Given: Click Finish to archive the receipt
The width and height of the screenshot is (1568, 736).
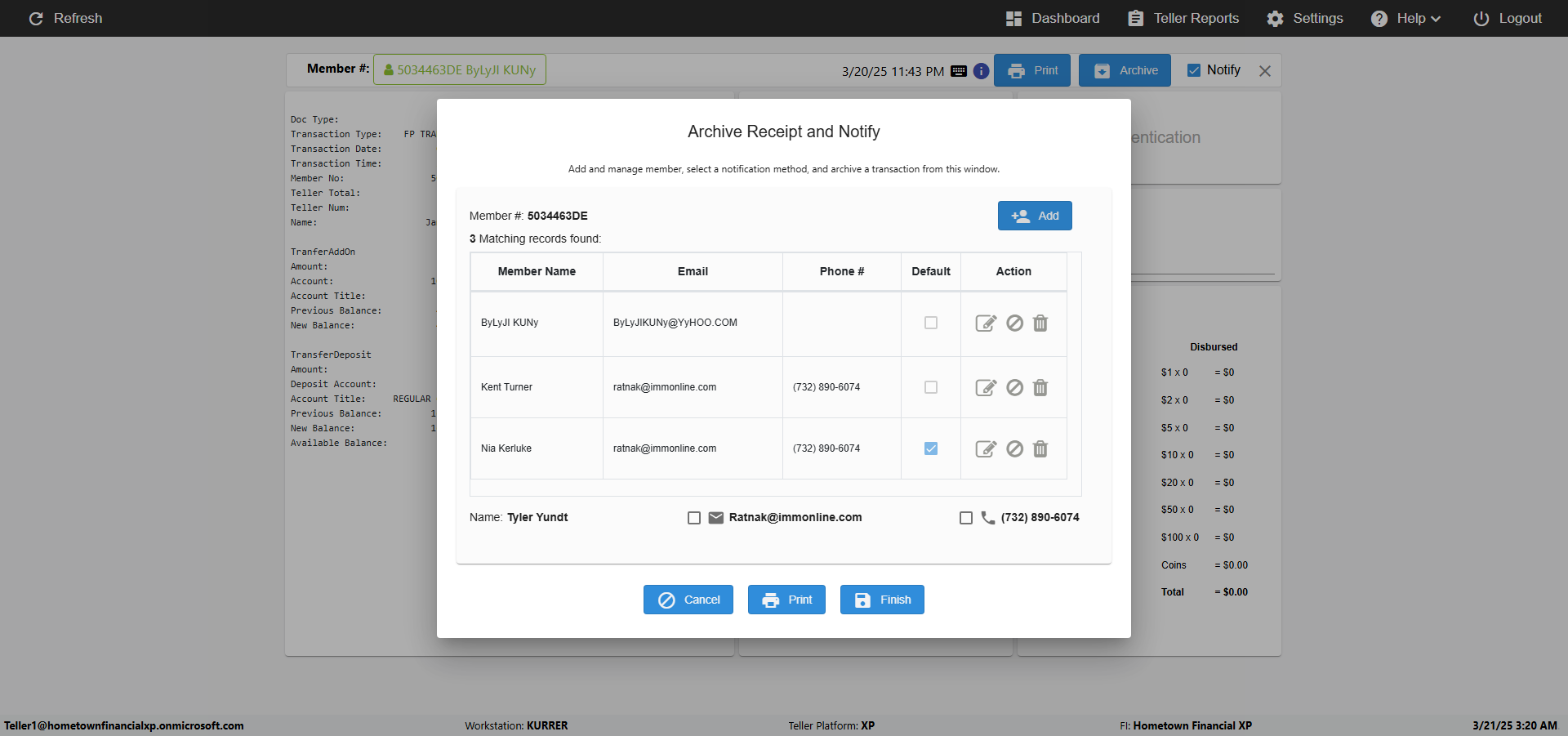Looking at the screenshot, I should (x=882, y=600).
